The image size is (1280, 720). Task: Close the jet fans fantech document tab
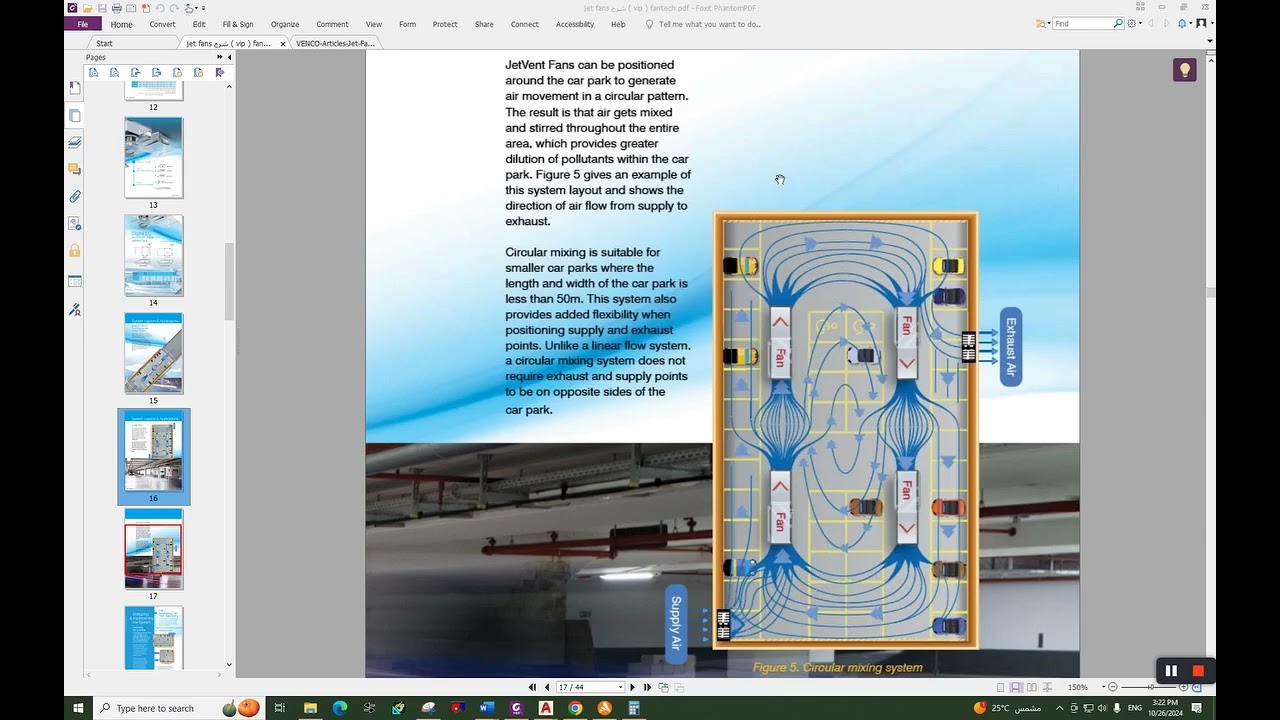pyautogui.click(x=283, y=44)
